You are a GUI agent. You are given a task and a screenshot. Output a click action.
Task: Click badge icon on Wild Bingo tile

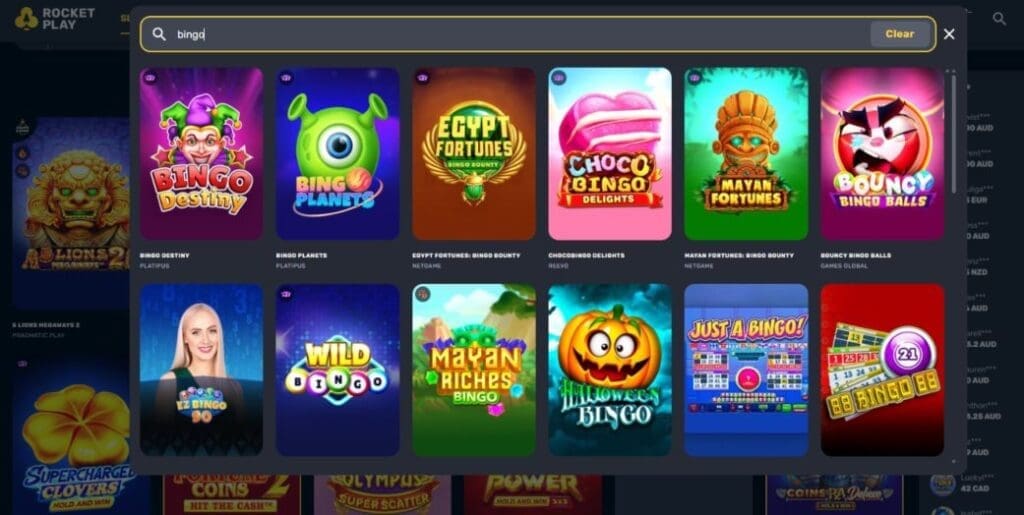286,294
